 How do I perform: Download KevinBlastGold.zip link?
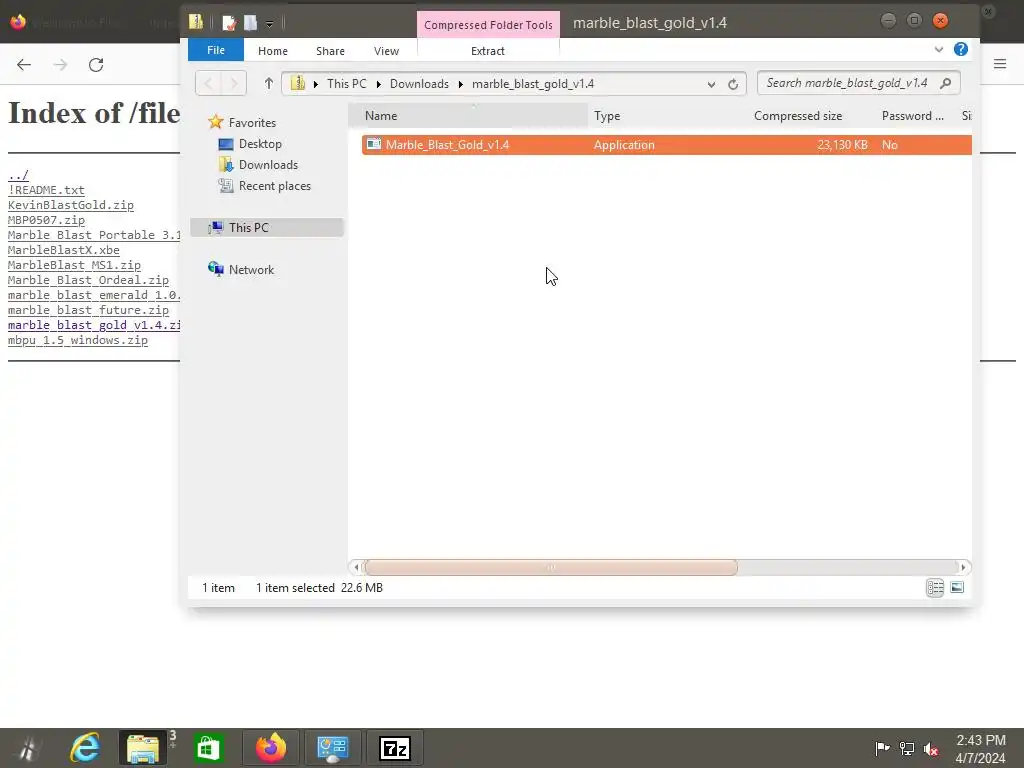pyautogui.click(x=71, y=205)
